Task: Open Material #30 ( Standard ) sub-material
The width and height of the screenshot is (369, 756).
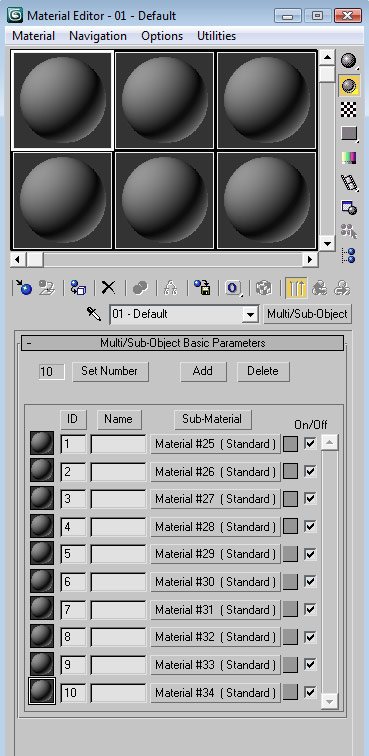Action: (216, 582)
